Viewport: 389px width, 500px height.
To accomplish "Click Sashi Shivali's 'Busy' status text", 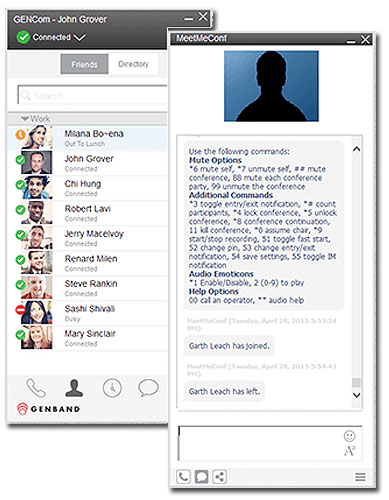I will click(72, 319).
